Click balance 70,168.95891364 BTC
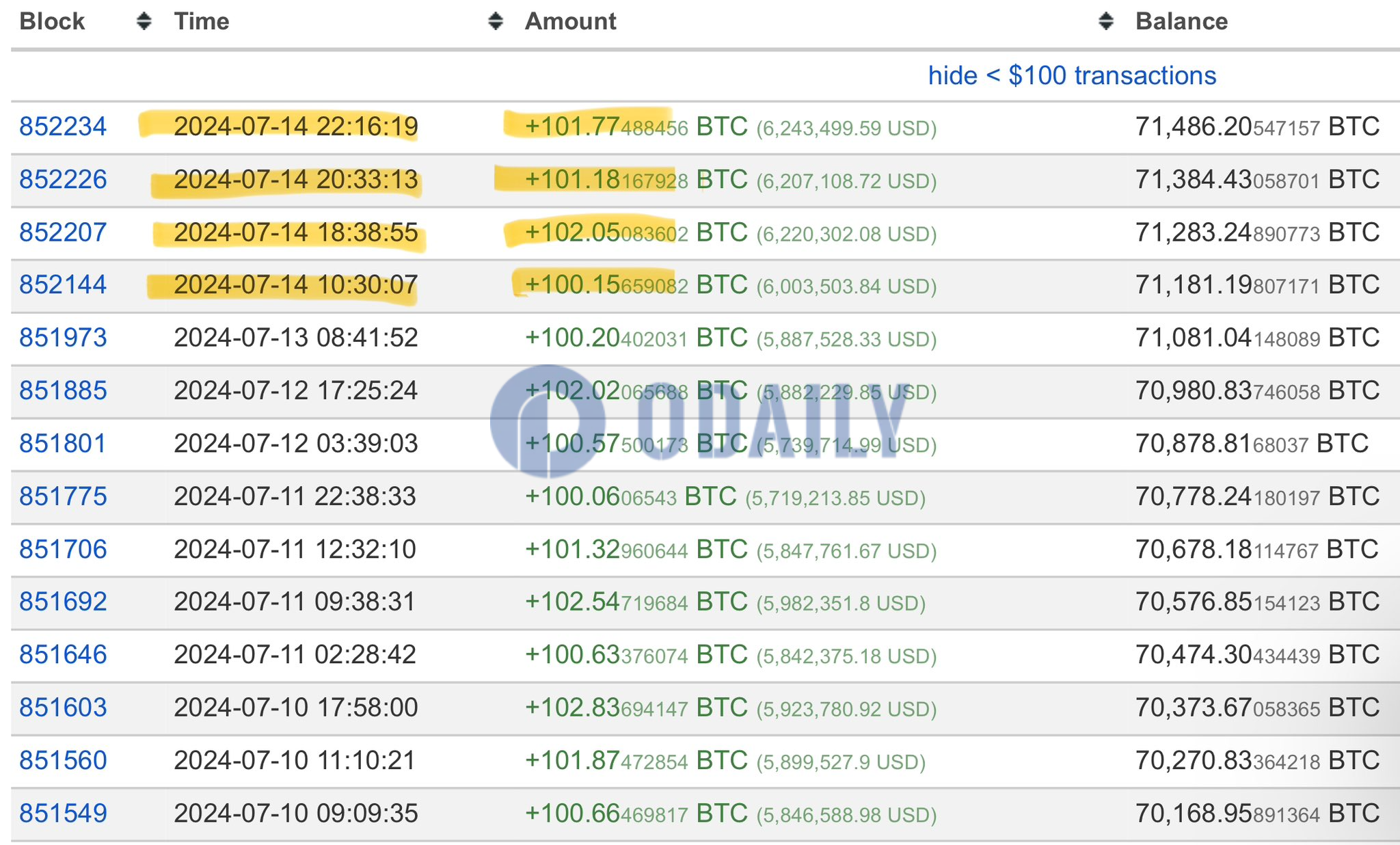The height and width of the screenshot is (845, 1400). click(1258, 813)
